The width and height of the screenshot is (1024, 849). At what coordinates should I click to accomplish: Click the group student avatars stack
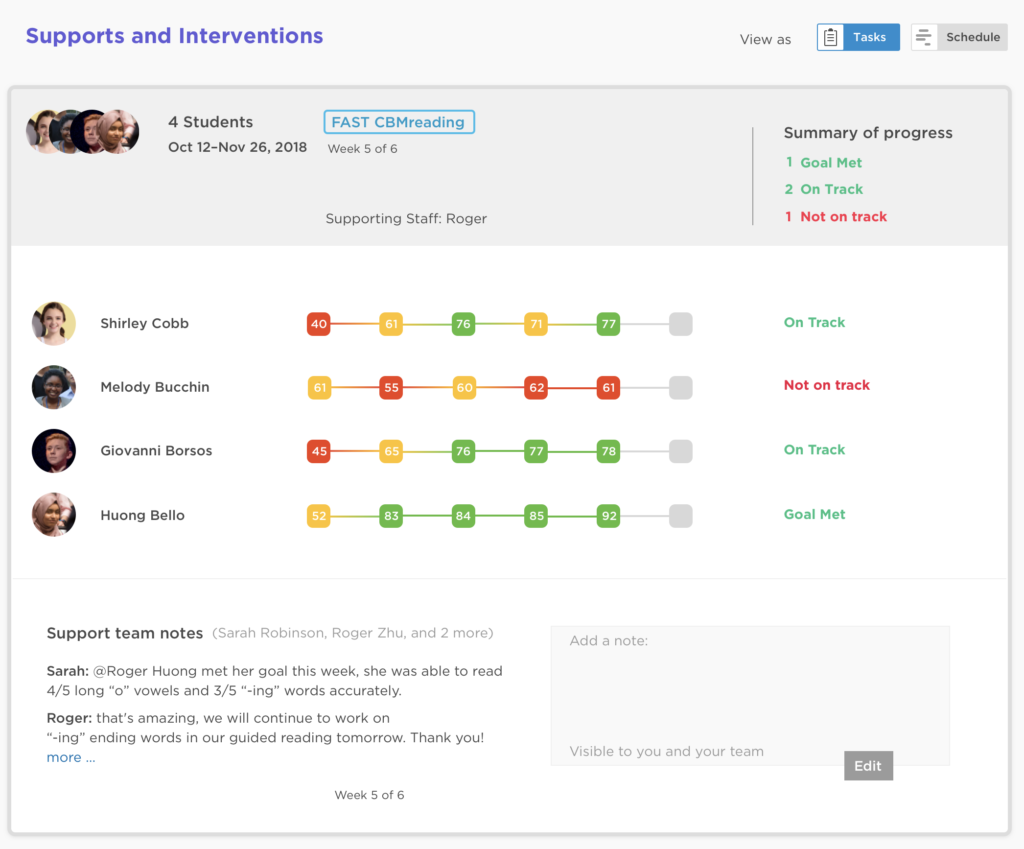tap(83, 132)
